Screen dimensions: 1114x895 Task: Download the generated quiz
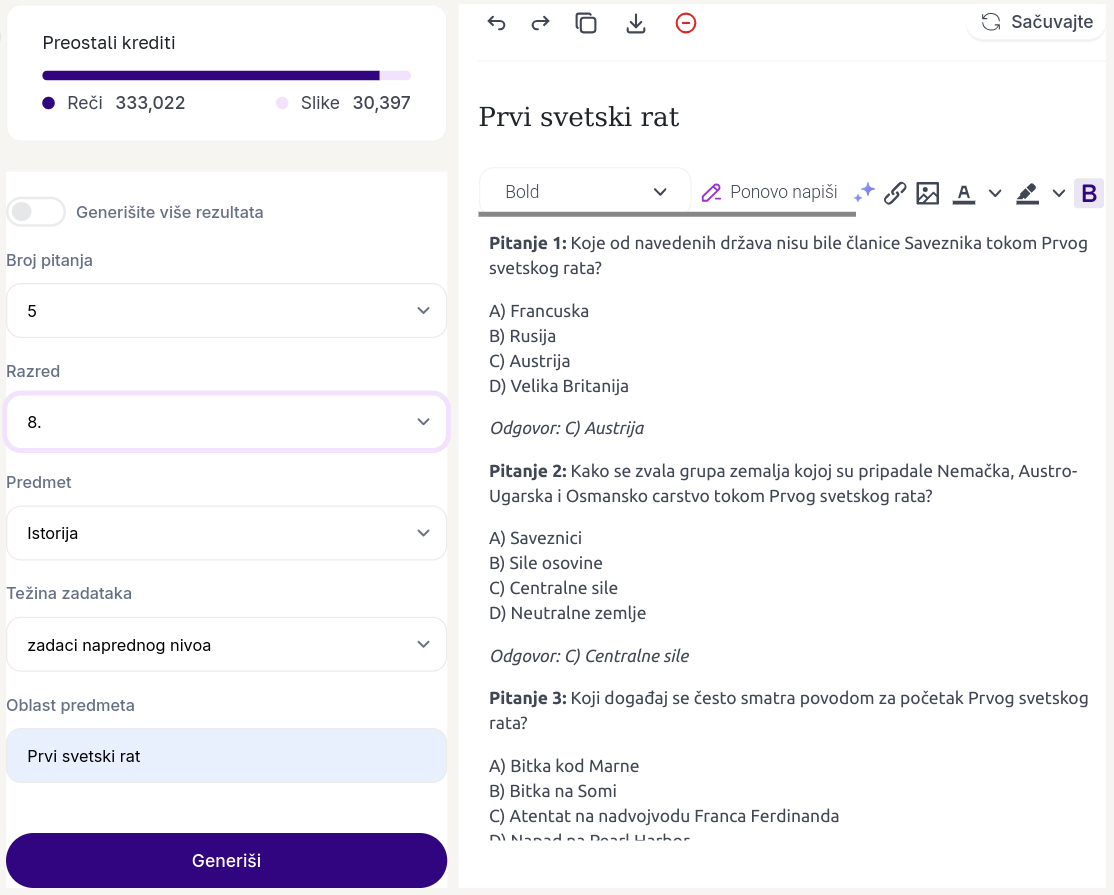pyautogui.click(x=636, y=23)
